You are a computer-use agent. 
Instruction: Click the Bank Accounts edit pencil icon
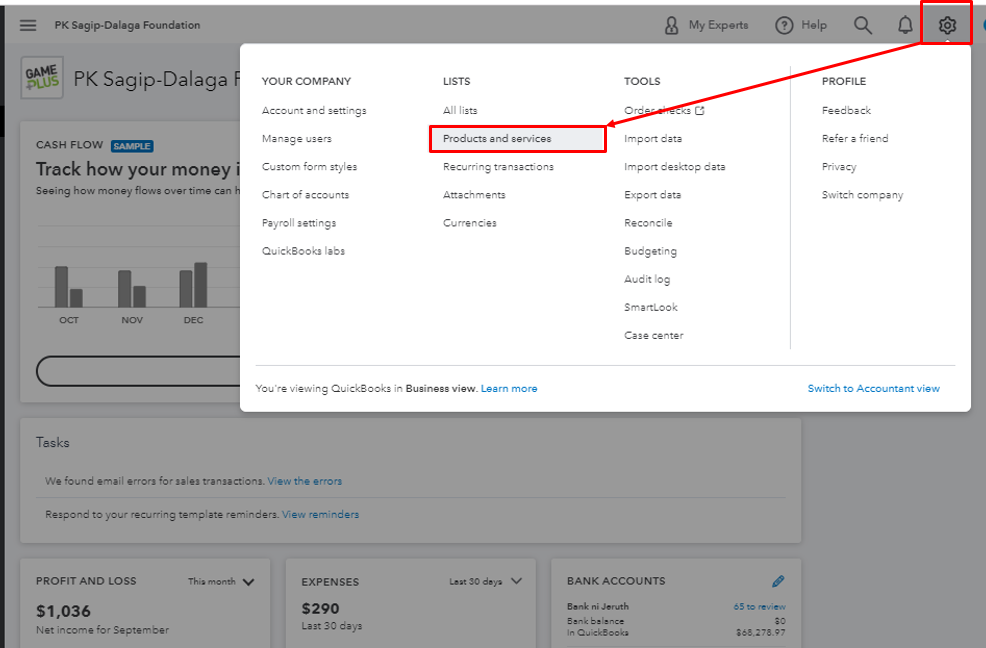click(778, 581)
